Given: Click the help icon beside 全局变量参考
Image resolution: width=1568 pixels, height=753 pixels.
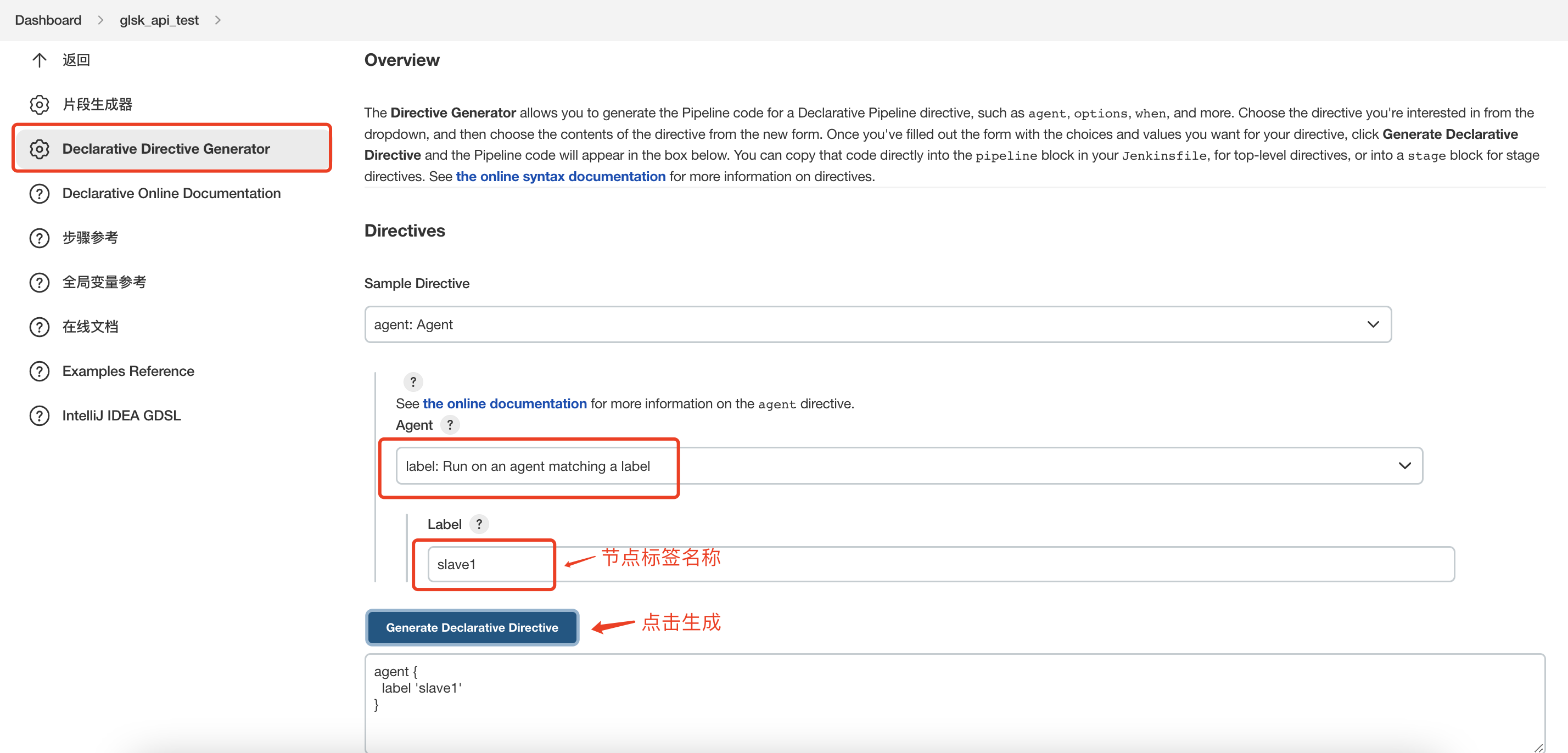Looking at the screenshot, I should 39,283.
